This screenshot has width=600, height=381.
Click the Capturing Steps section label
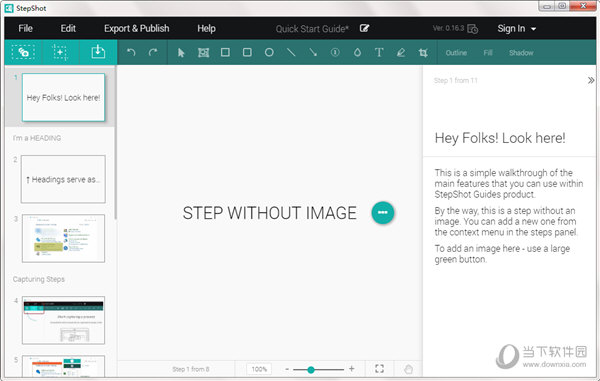point(39,279)
